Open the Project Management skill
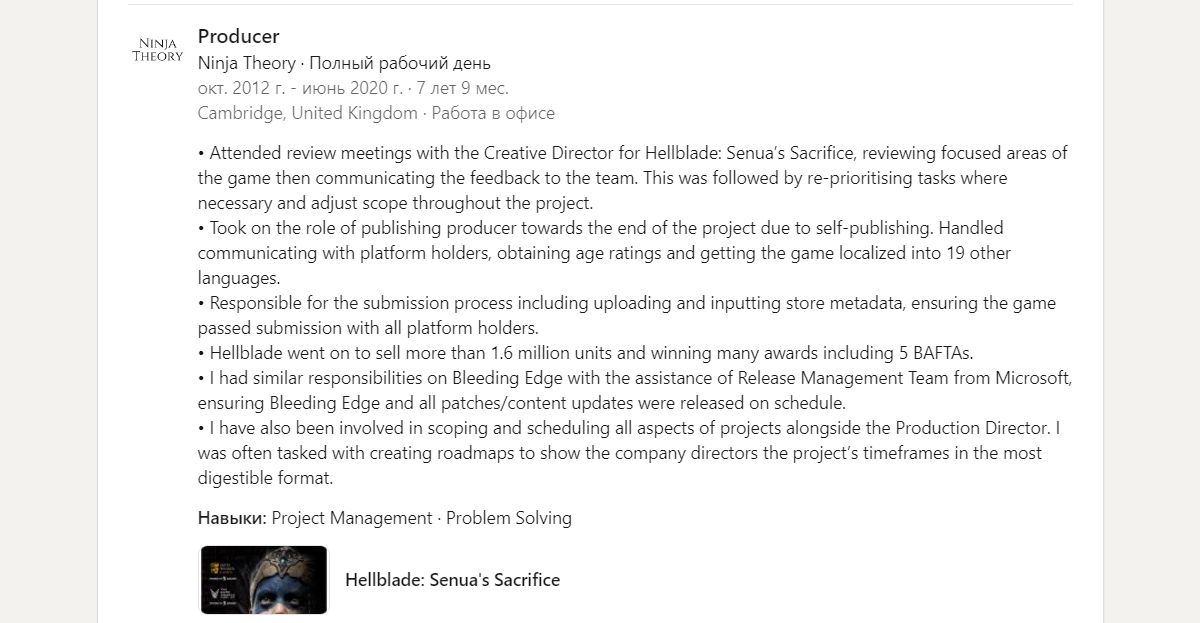Image resolution: width=1200 pixels, height=623 pixels. pyautogui.click(x=352, y=518)
